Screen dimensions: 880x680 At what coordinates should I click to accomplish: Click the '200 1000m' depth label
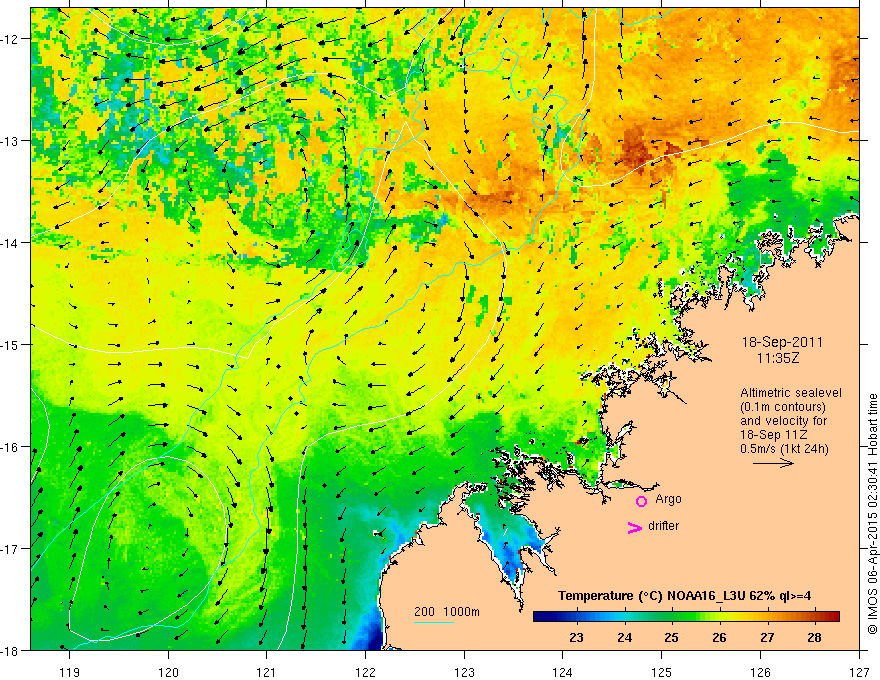pos(447,612)
